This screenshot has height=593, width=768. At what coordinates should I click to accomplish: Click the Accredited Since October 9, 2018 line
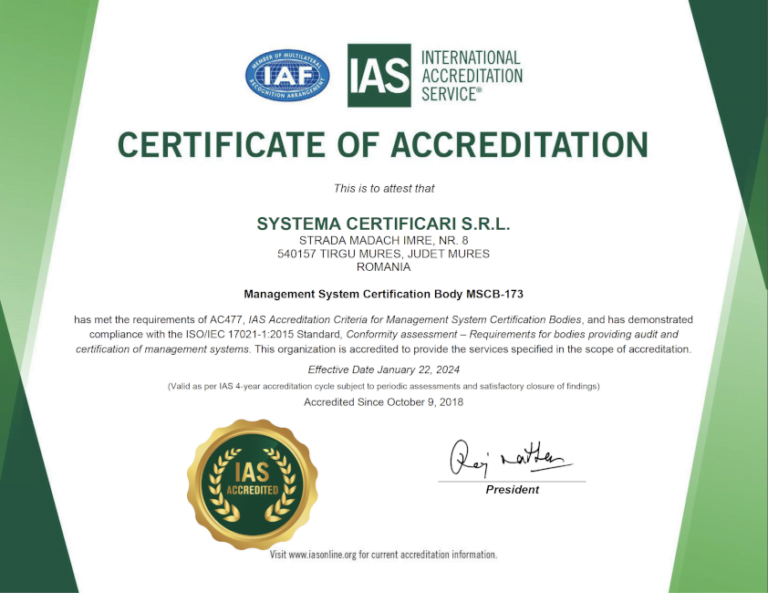click(x=383, y=402)
